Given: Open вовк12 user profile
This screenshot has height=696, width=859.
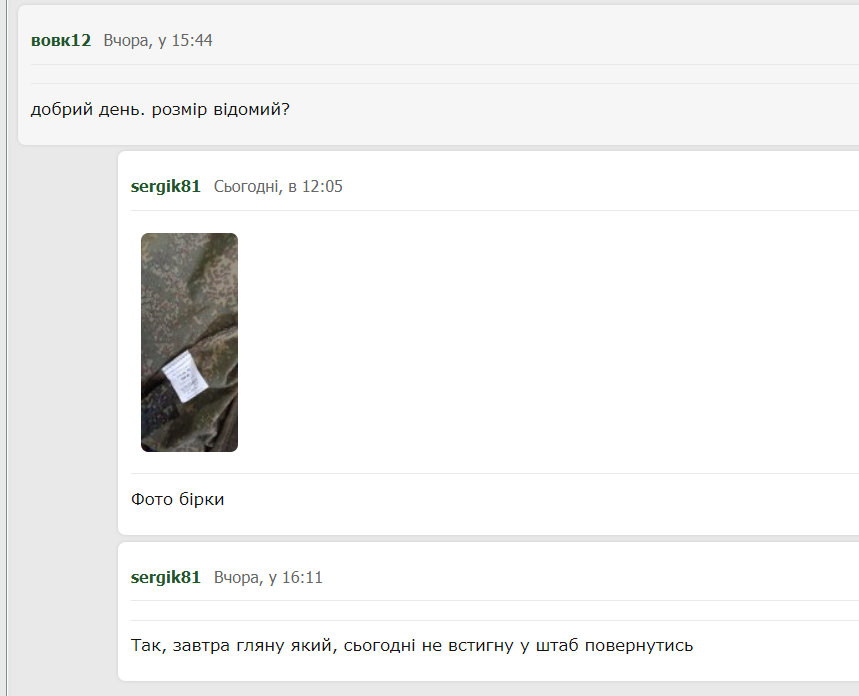Looking at the screenshot, I should click(61, 41).
